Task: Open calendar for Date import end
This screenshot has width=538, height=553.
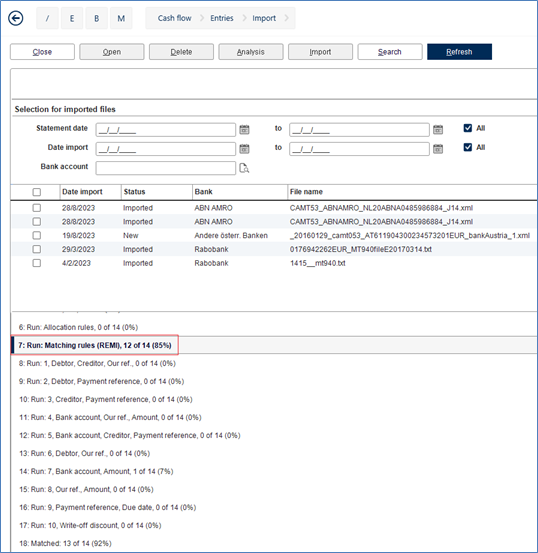Action: 438,149
